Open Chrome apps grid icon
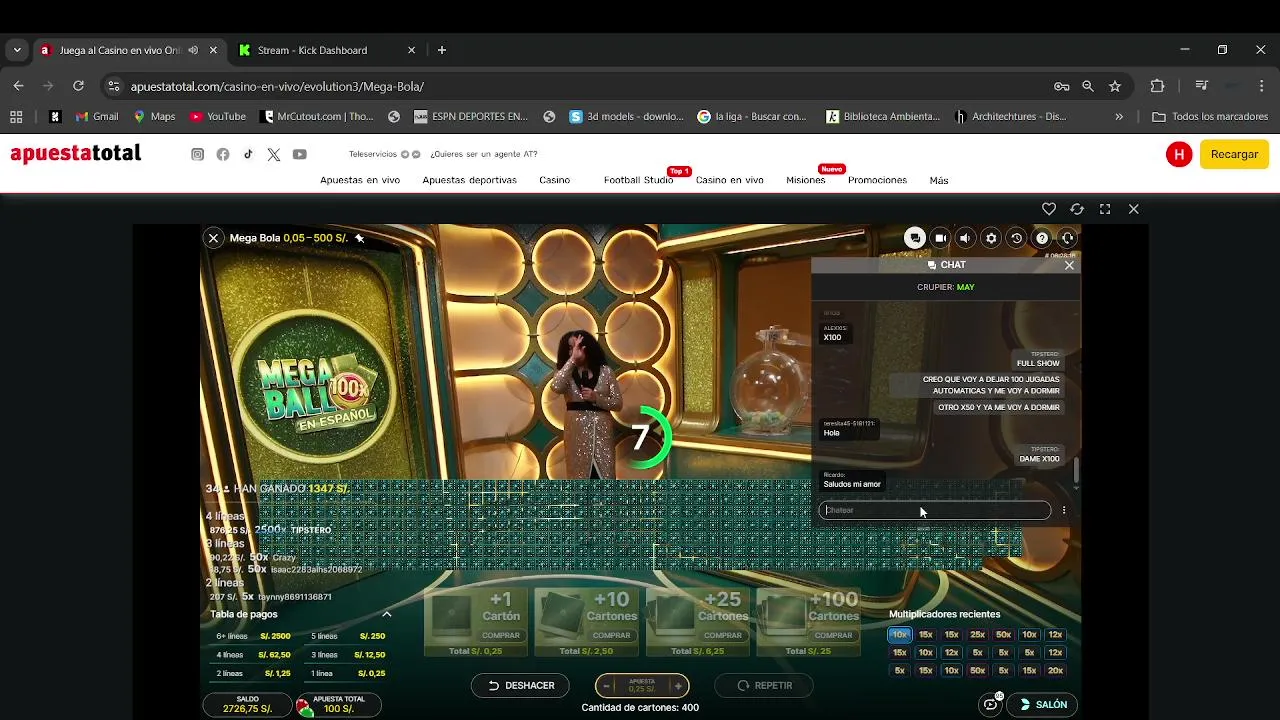 (x=16, y=116)
